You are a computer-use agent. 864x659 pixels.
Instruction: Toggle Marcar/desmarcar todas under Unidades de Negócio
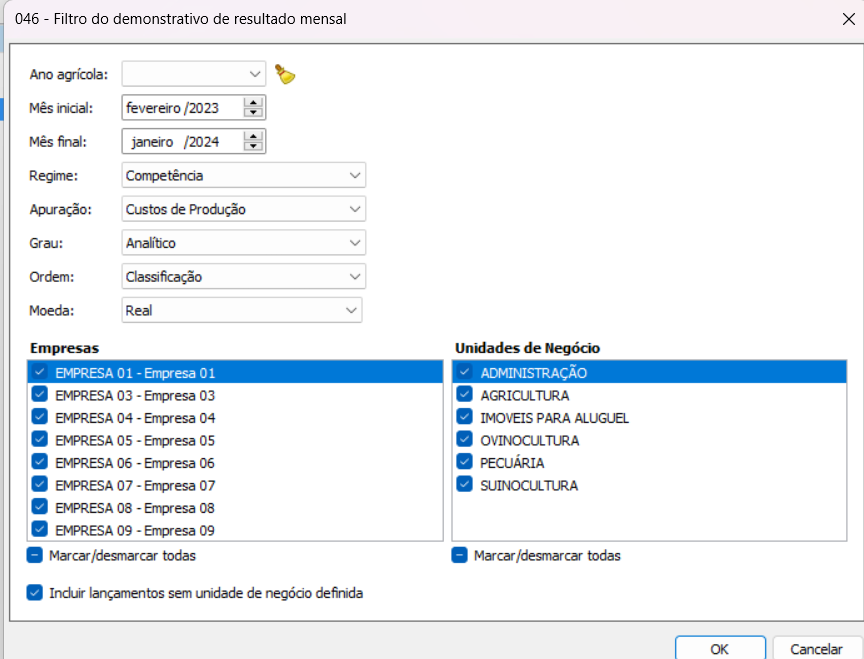click(x=460, y=555)
